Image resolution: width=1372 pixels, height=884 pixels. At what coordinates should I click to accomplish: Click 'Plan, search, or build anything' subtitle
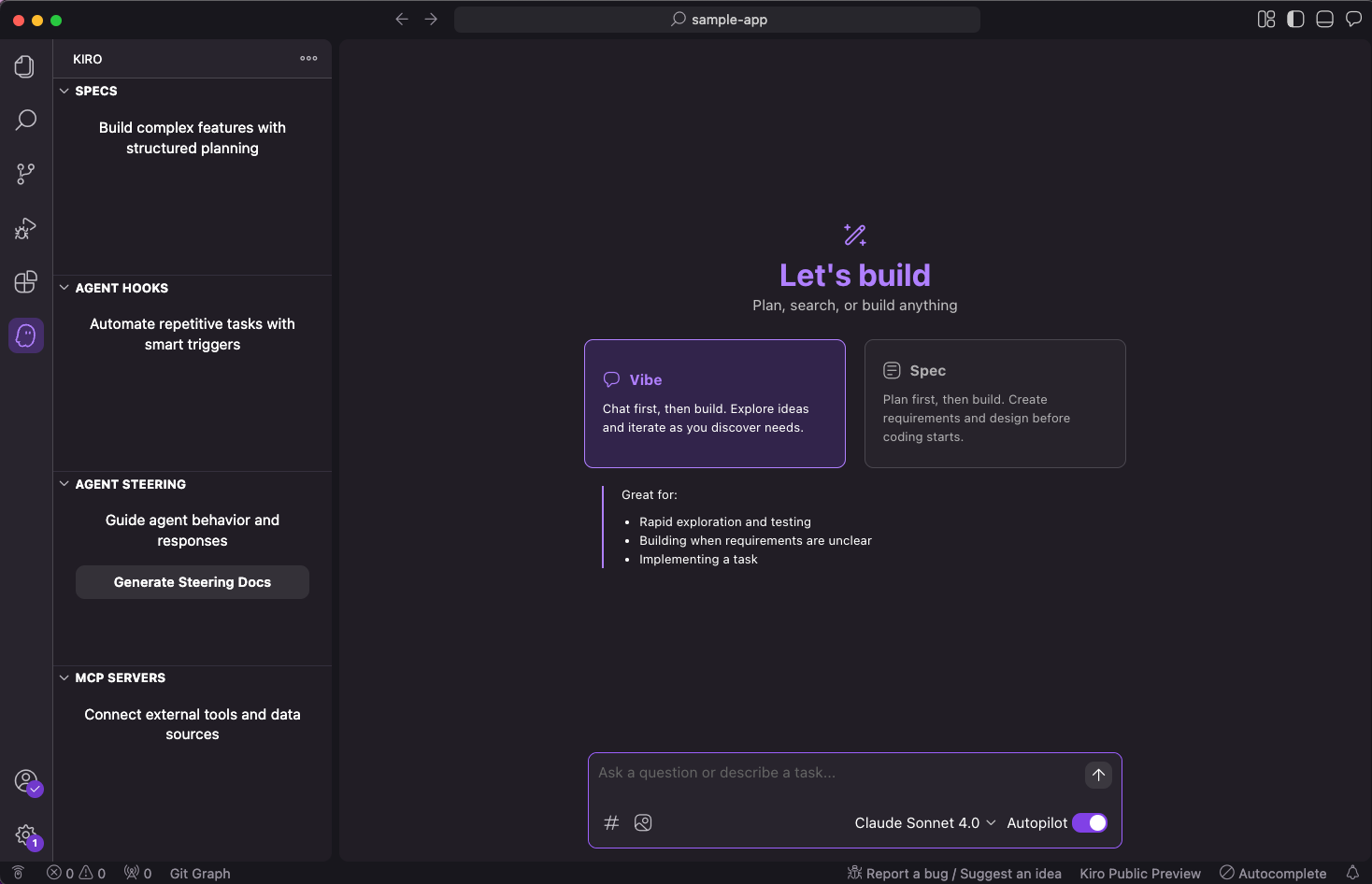tap(855, 305)
